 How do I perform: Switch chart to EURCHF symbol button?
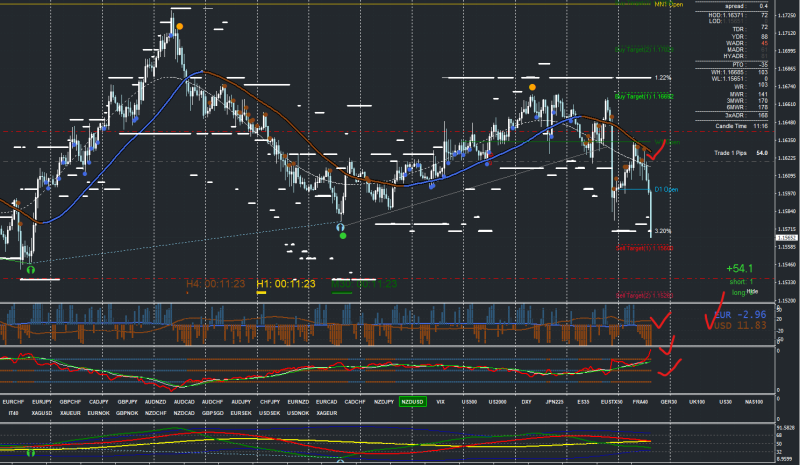tap(13, 402)
